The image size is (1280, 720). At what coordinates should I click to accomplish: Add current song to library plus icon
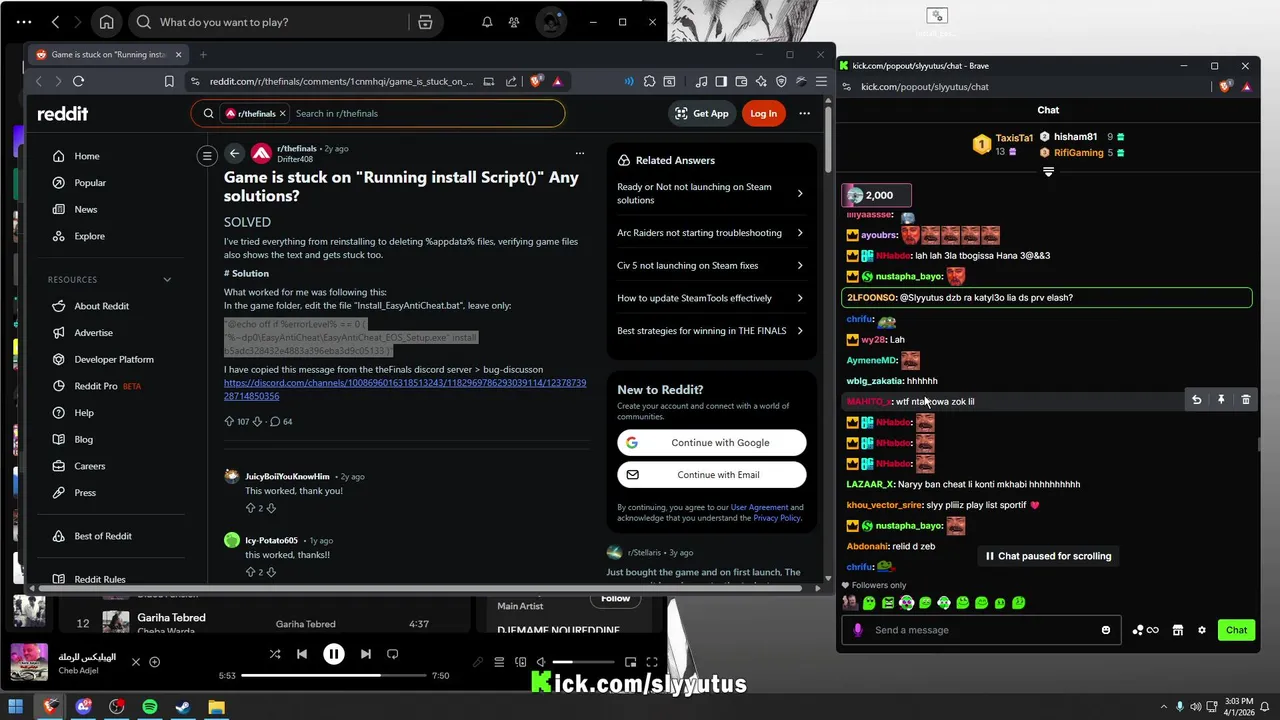tap(154, 662)
